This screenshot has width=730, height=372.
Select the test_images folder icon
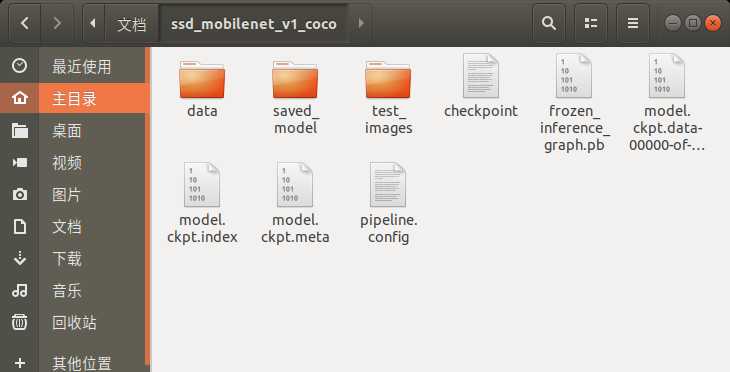click(x=388, y=79)
